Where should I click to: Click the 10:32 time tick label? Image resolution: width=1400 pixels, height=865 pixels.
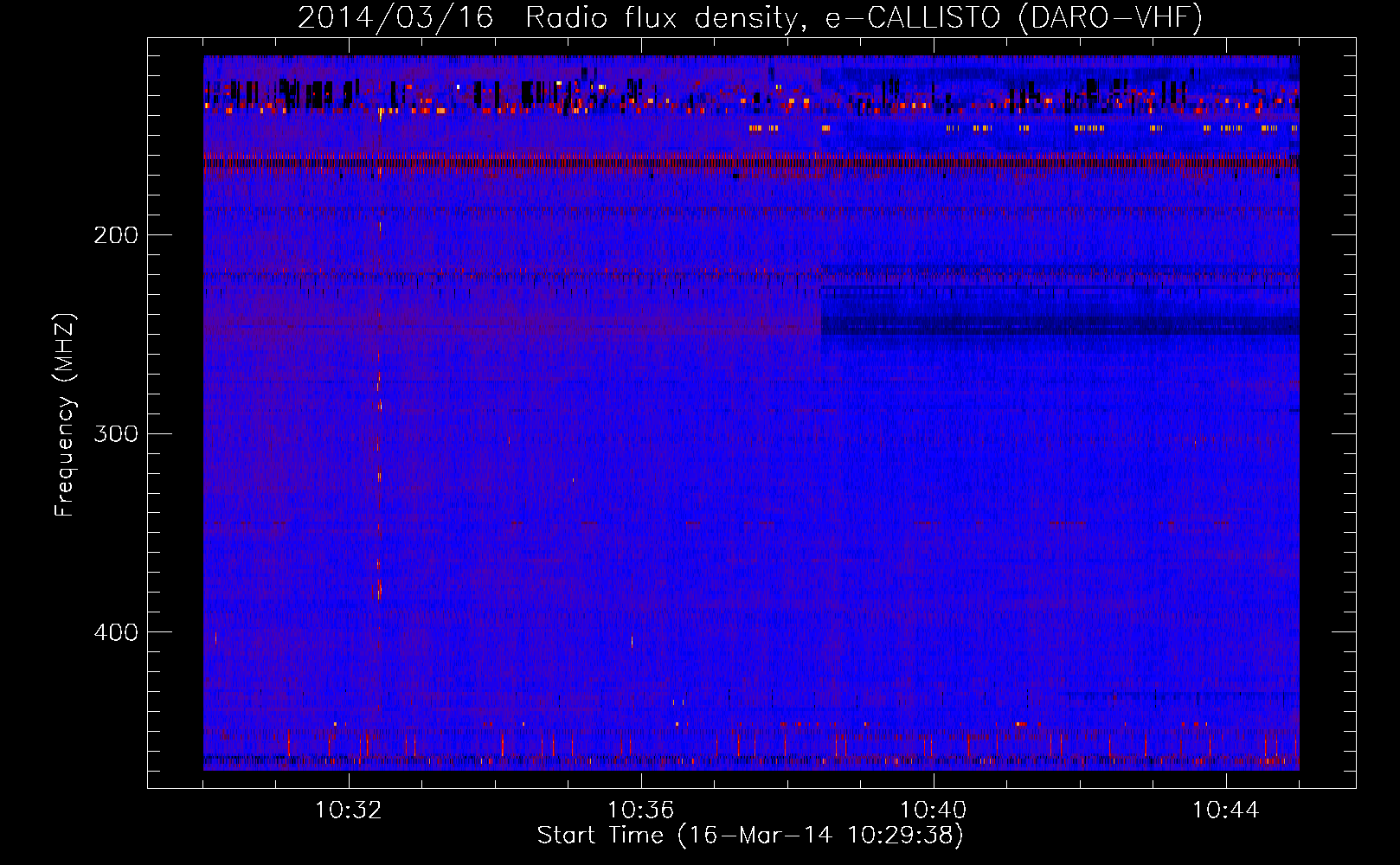point(349,811)
